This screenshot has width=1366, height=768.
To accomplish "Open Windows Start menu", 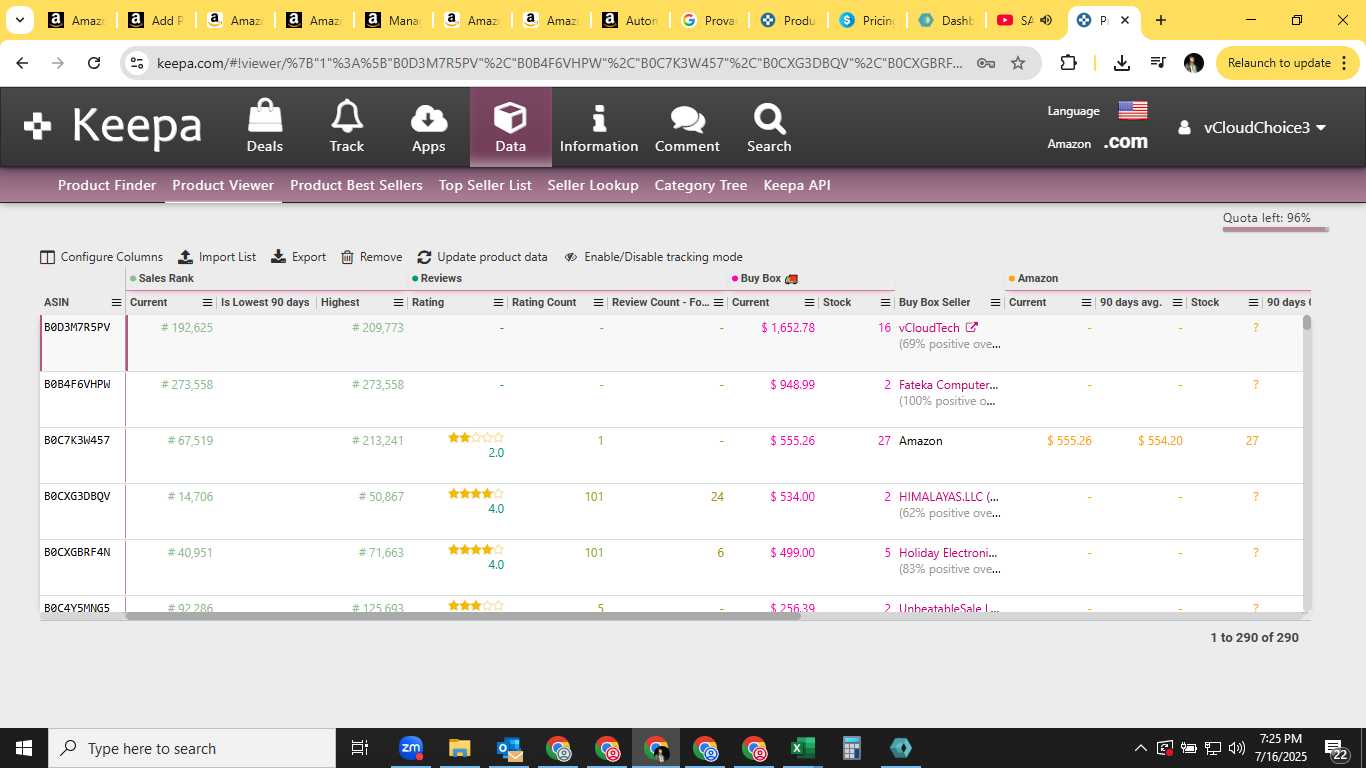I will coord(24,748).
